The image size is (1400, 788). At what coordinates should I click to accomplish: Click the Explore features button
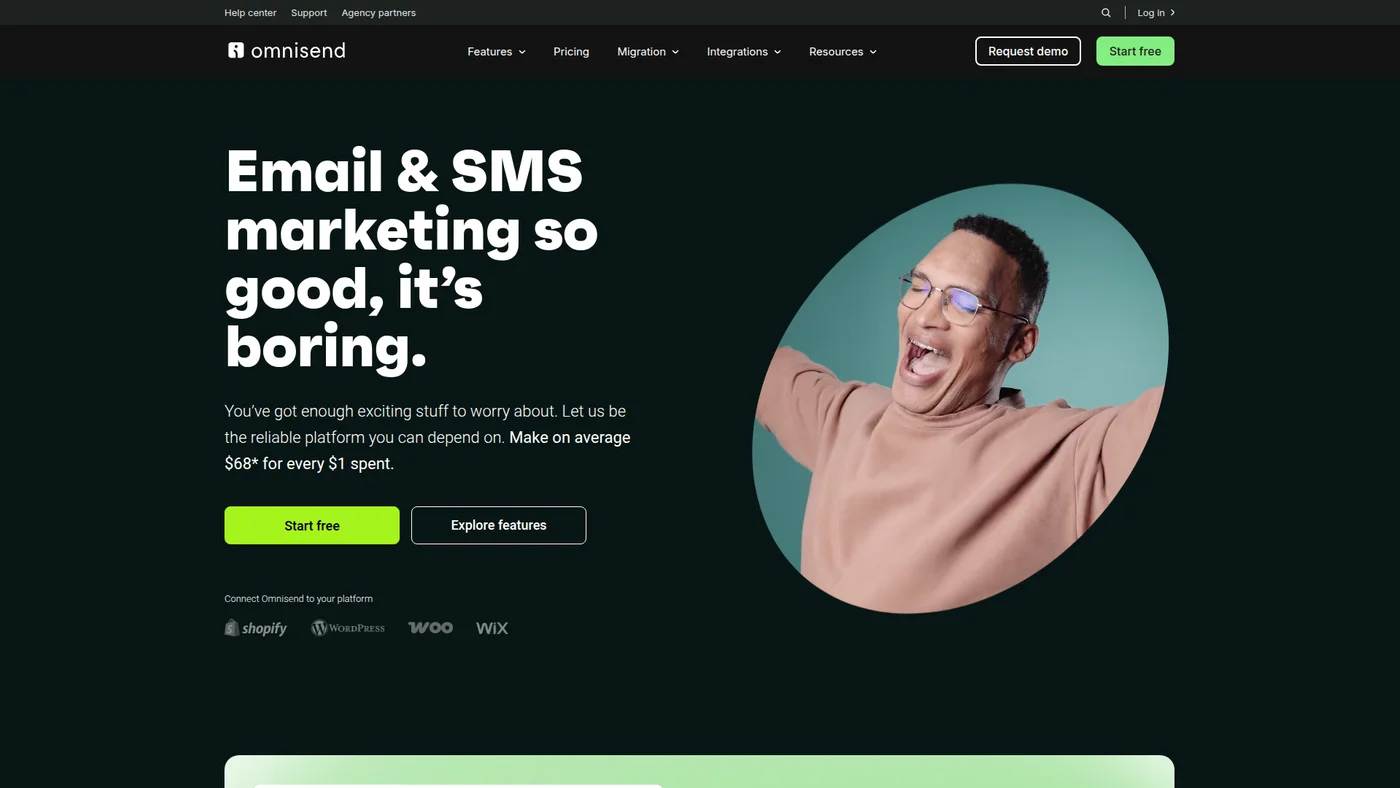point(499,525)
